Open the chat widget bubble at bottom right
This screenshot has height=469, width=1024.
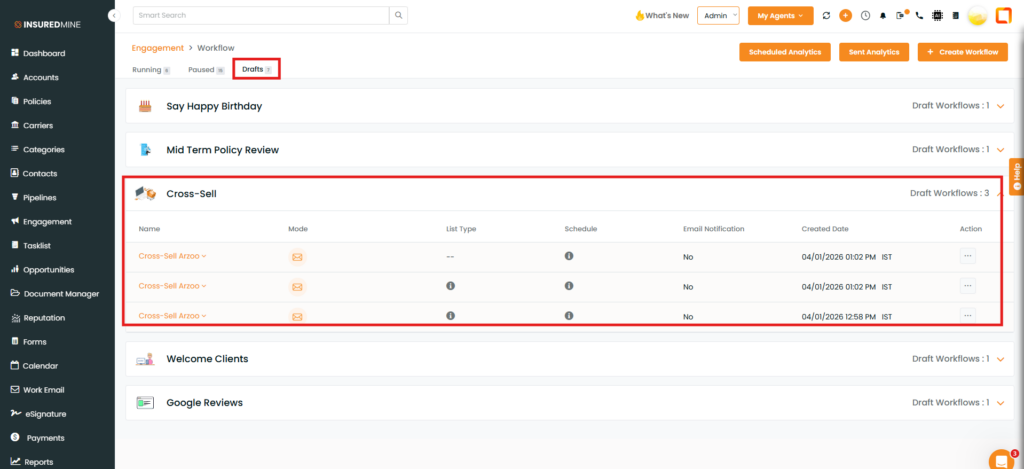tap(1000, 459)
